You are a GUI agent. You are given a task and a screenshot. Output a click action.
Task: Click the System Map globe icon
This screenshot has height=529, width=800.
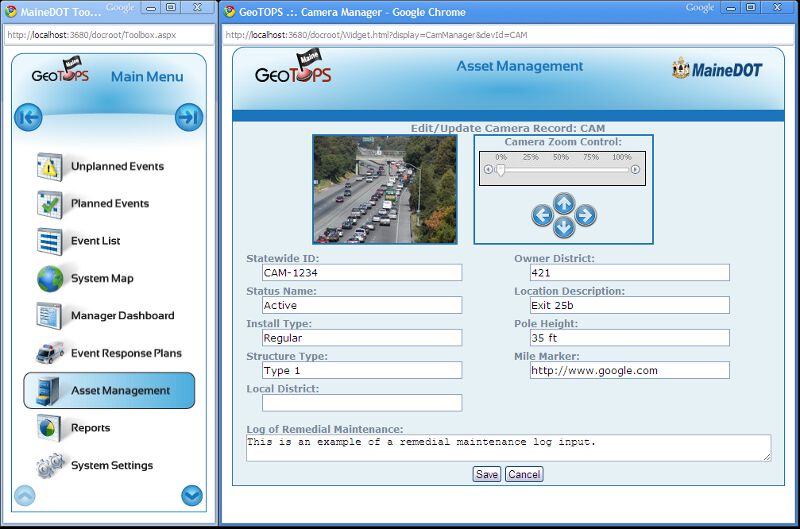point(50,279)
